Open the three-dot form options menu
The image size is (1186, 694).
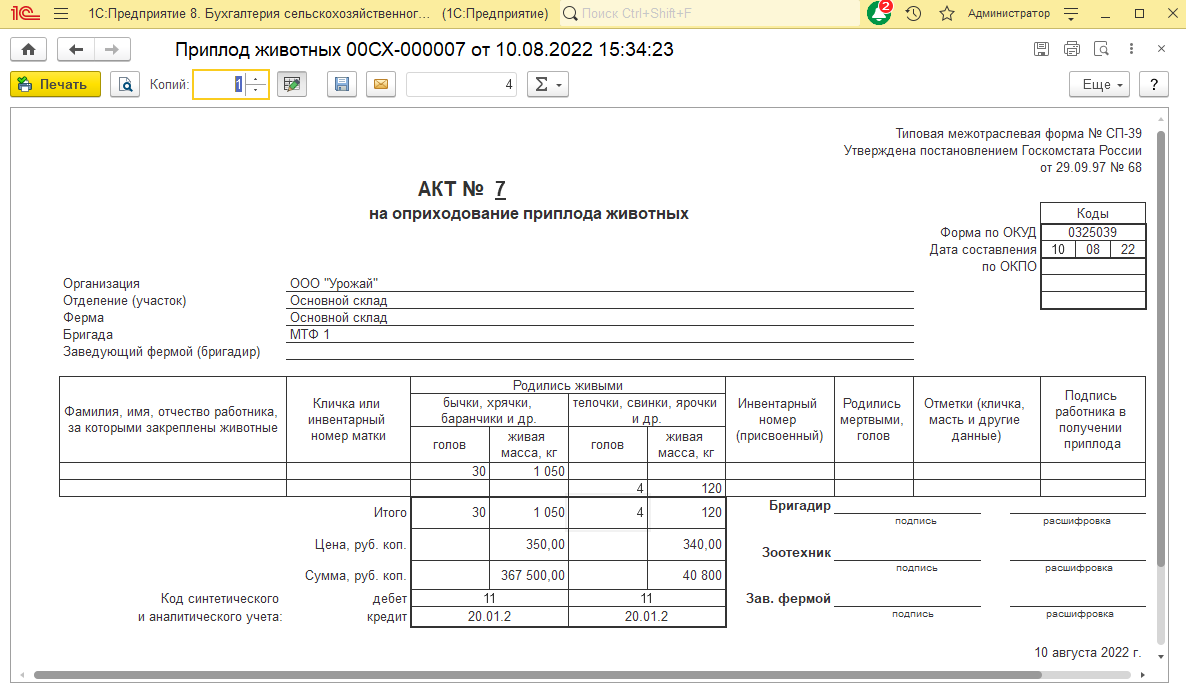1132,49
